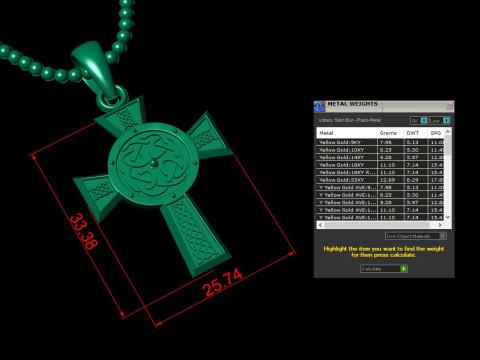Viewport: 480px width, 360px height.
Task: Sort by the Grams column header
Action: [390, 133]
